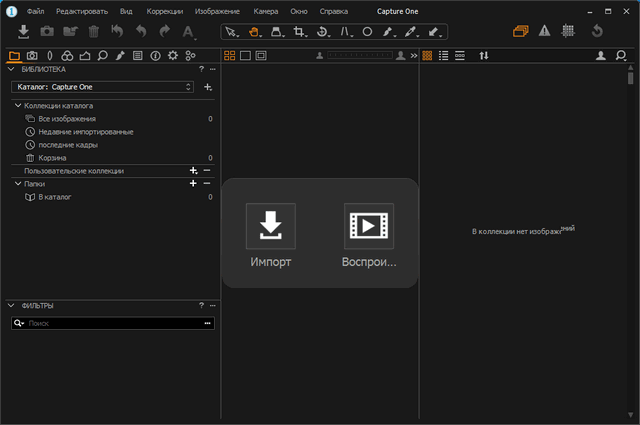
Task: Collapse the Коллекции каталога tree section
Action: point(18,105)
